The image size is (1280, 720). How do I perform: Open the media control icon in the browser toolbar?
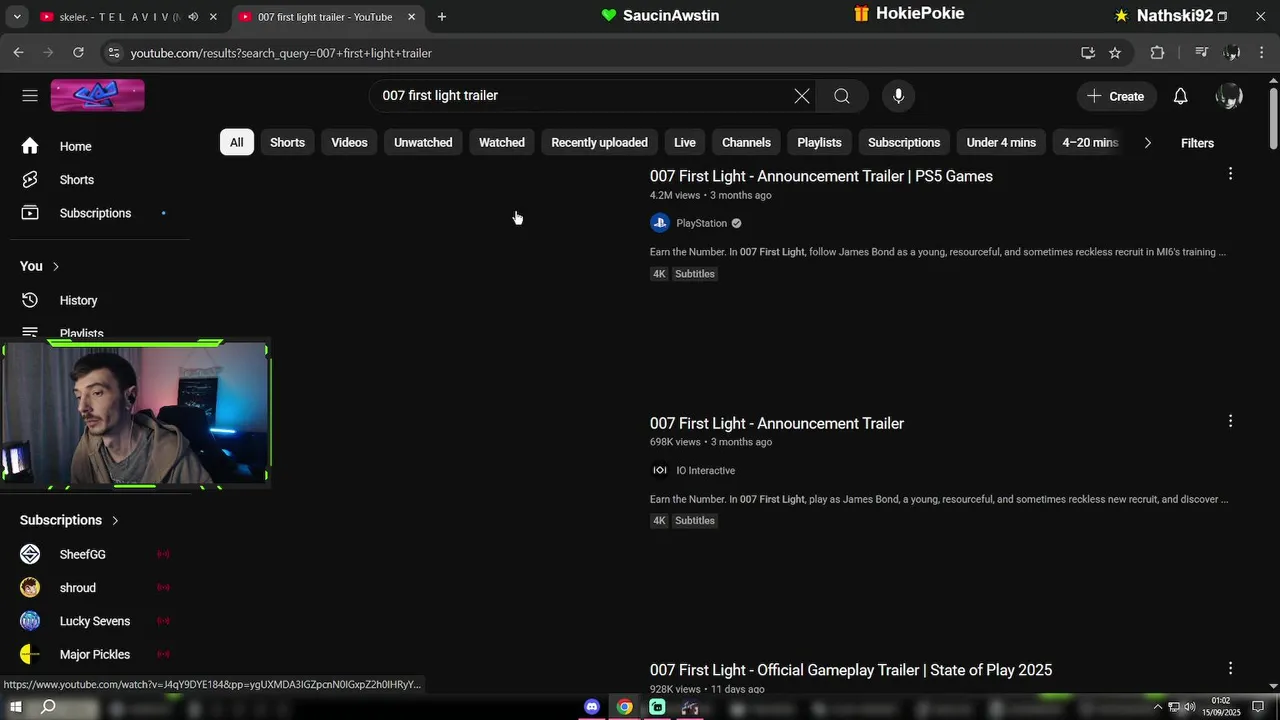tap(1201, 53)
